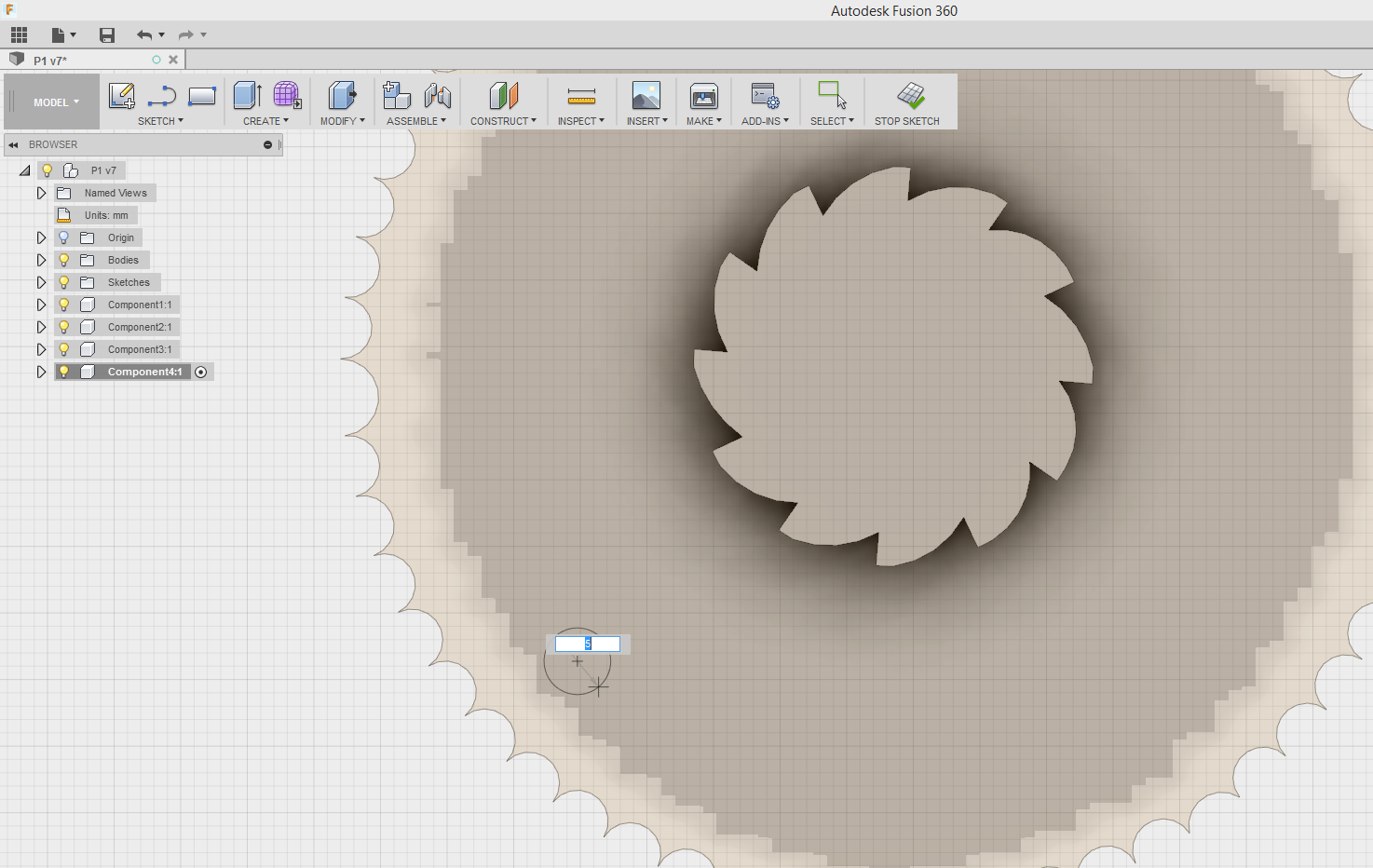Click the STOP SKETCH button

[x=907, y=103]
